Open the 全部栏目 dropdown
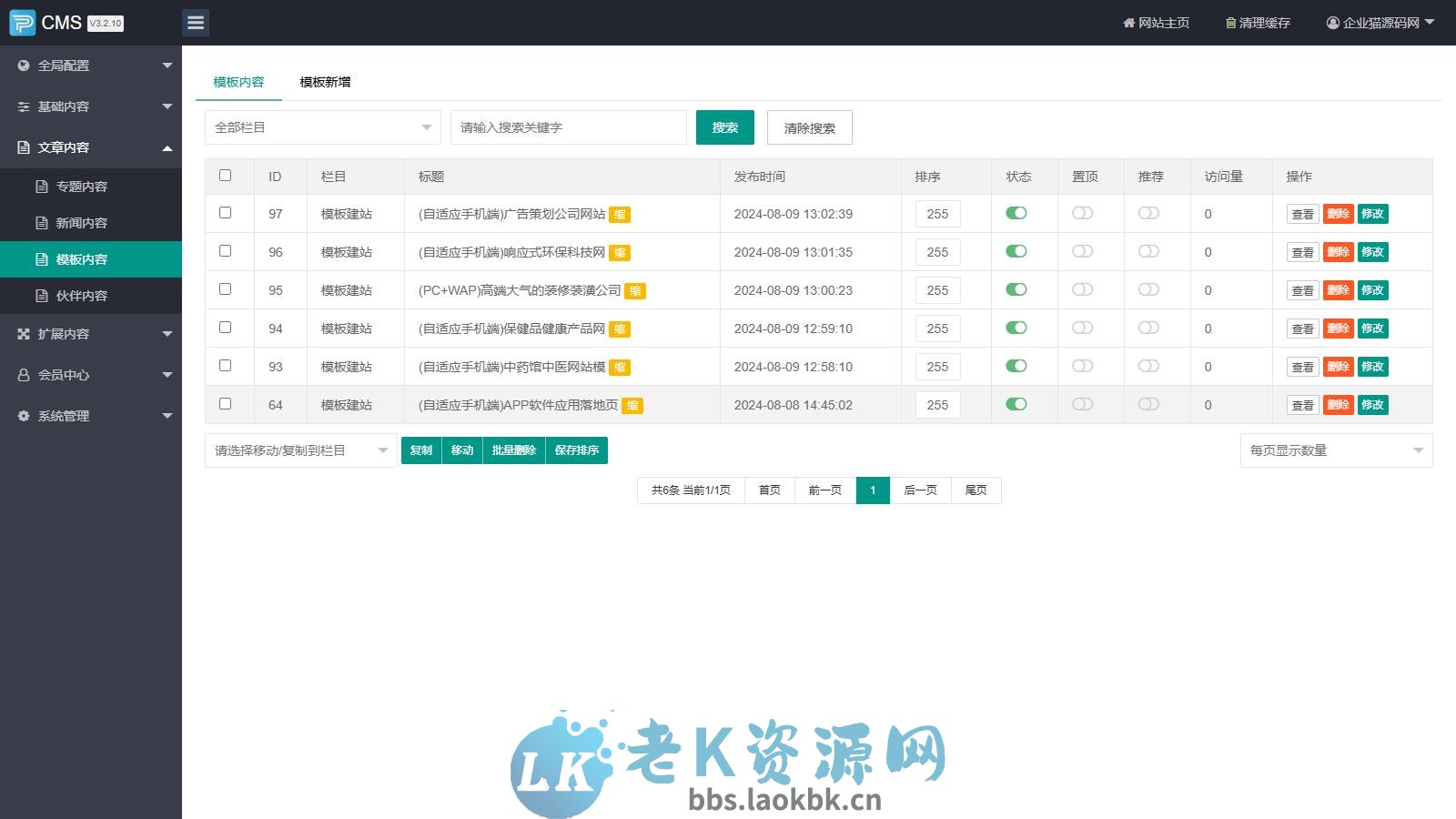 coord(322,127)
